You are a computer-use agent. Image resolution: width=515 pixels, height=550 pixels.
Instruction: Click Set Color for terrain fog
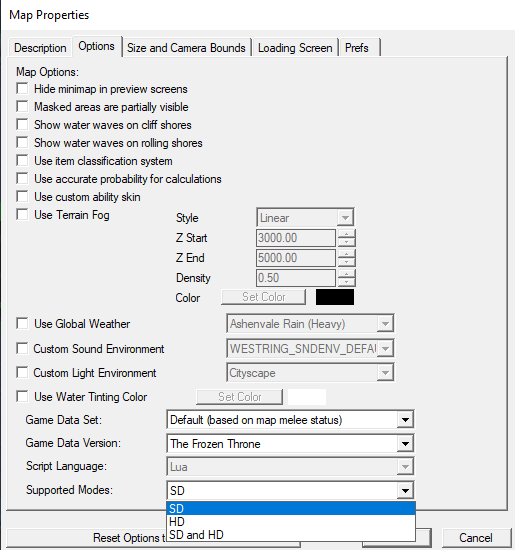pos(263,297)
